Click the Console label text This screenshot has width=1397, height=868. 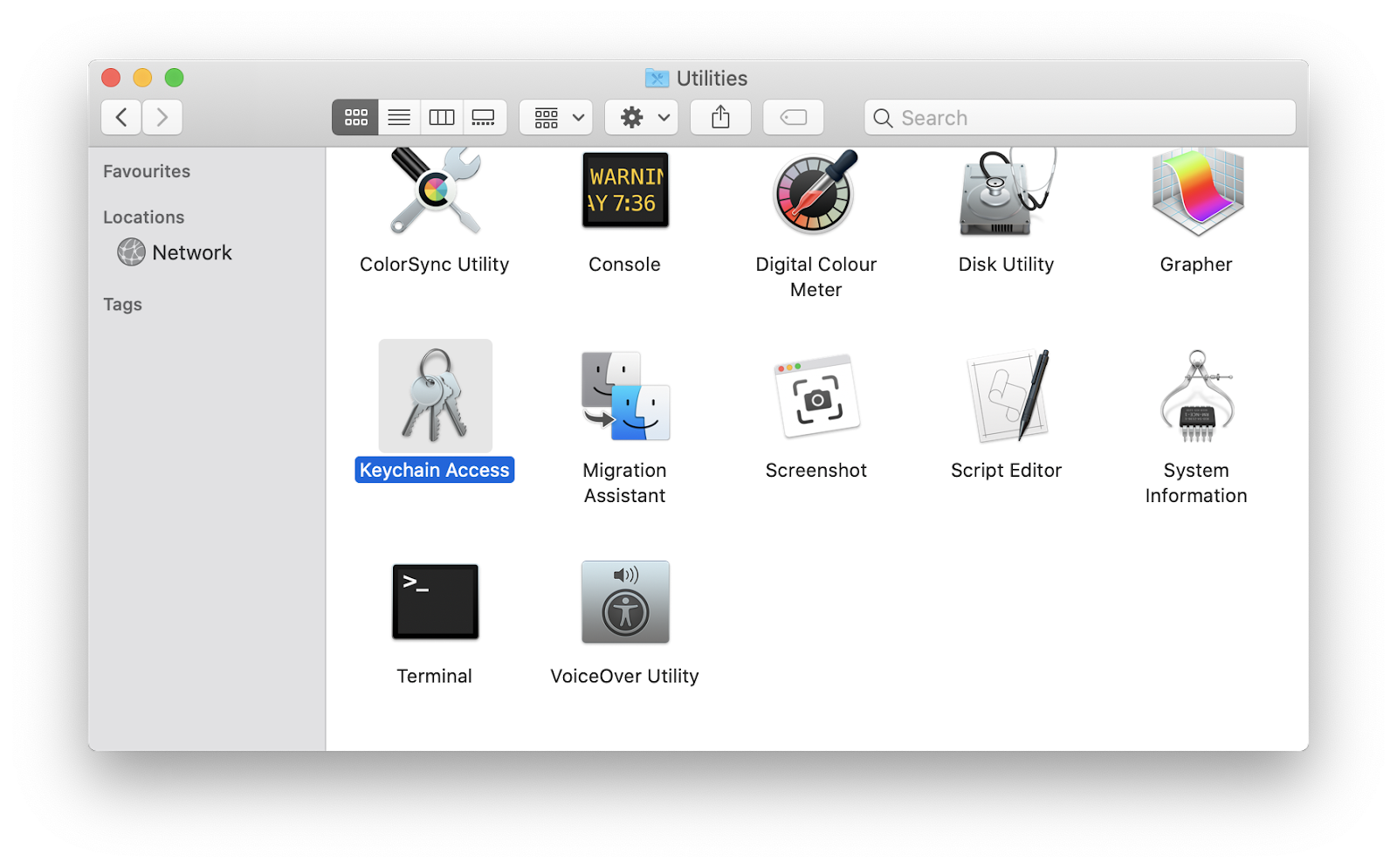tap(625, 264)
